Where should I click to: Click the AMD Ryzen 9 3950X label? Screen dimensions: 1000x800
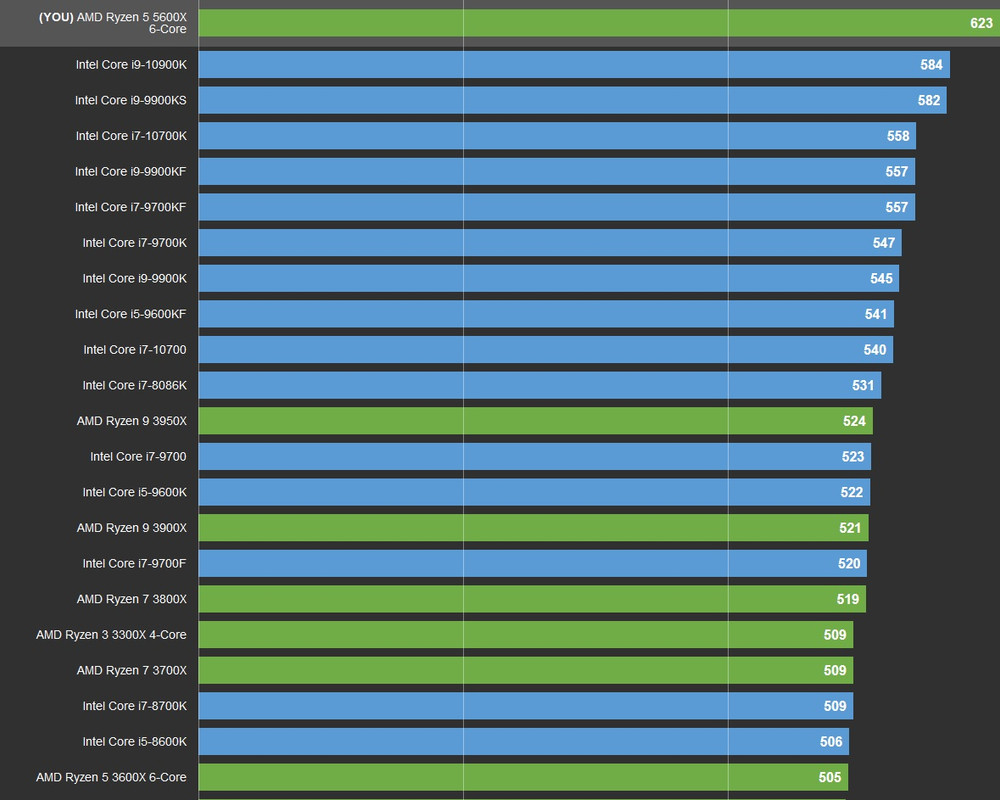(x=132, y=421)
